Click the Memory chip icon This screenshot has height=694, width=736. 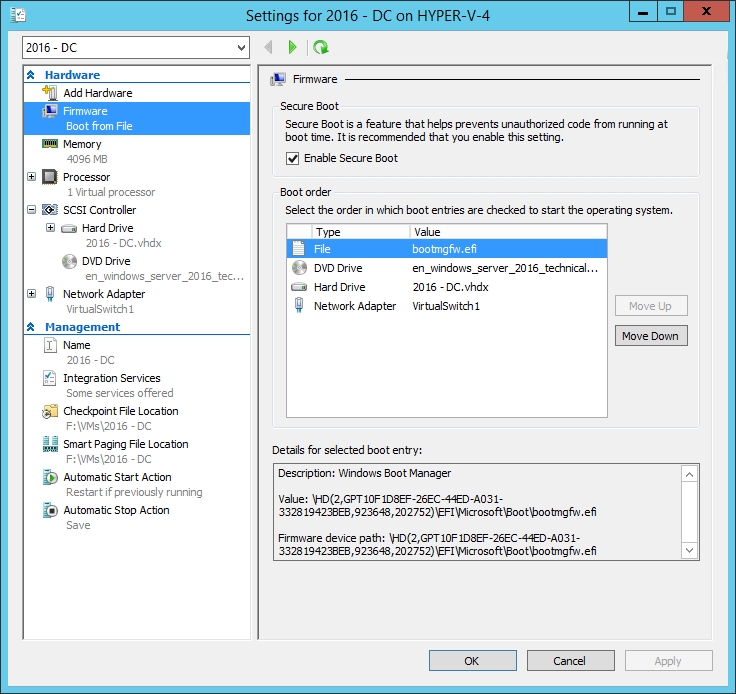coord(50,144)
